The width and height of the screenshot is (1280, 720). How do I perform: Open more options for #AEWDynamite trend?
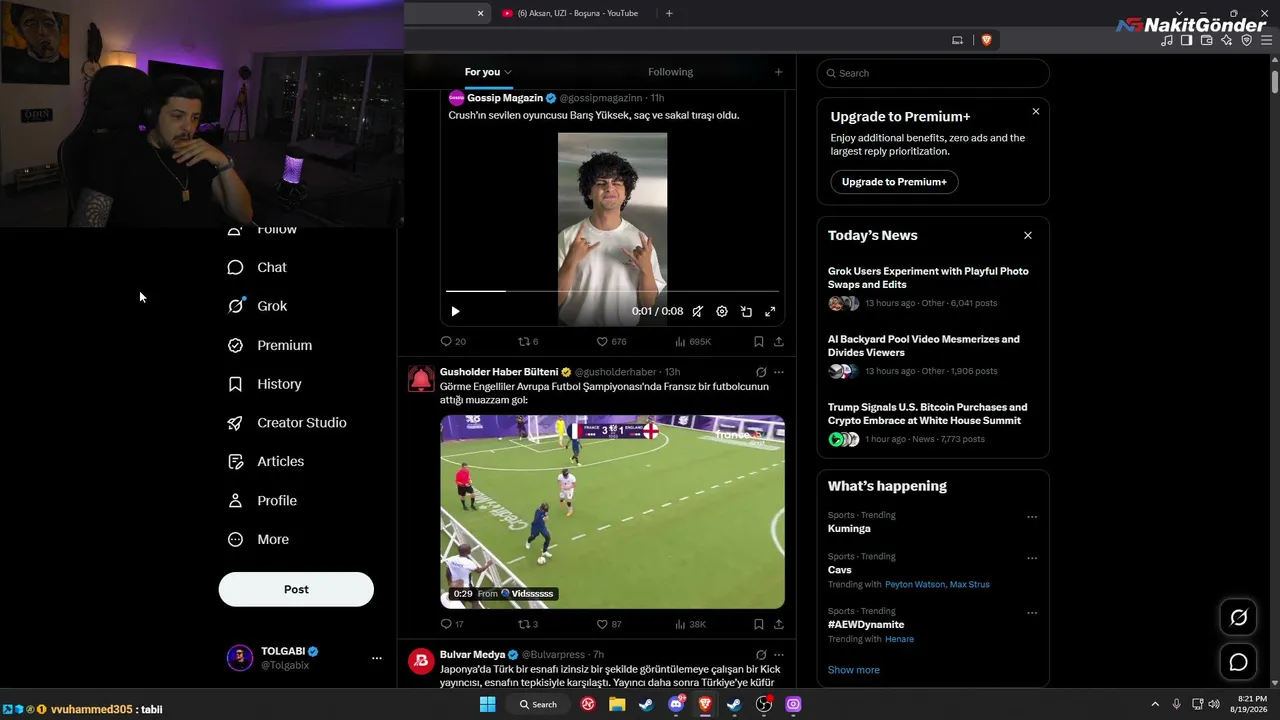click(1032, 613)
